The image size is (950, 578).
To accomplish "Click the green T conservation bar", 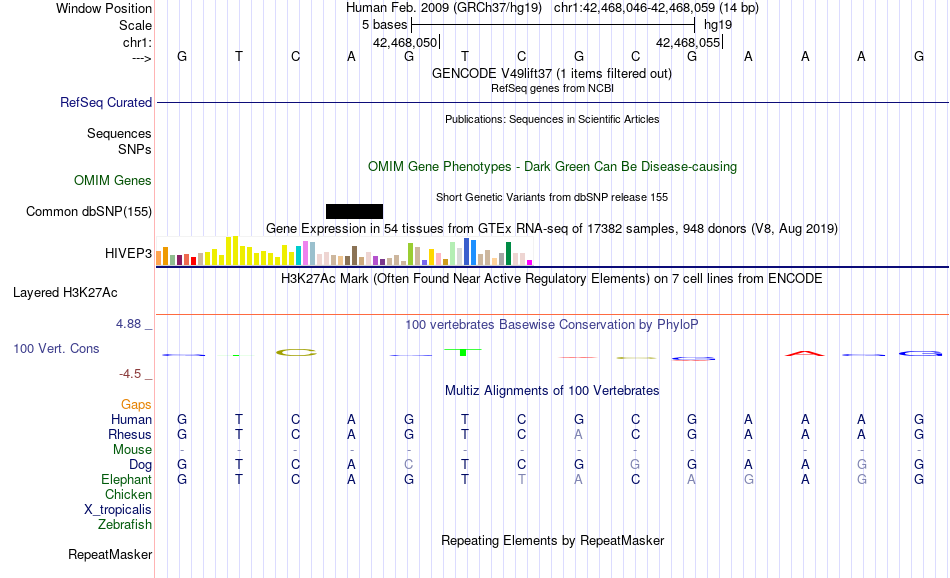I will (x=463, y=352).
